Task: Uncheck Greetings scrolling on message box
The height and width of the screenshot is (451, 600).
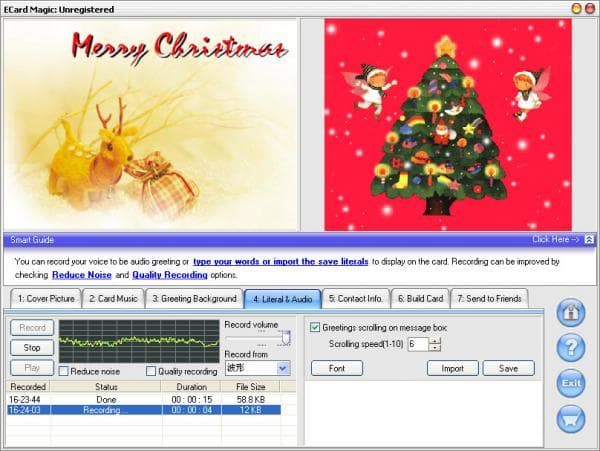Action: [x=315, y=327]
